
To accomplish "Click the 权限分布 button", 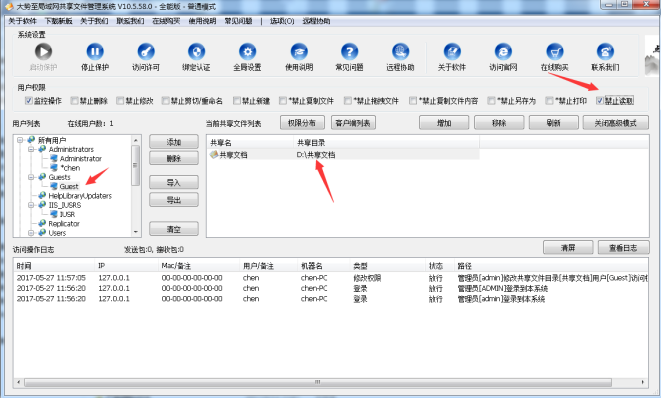I will click(x=302, y=123).
